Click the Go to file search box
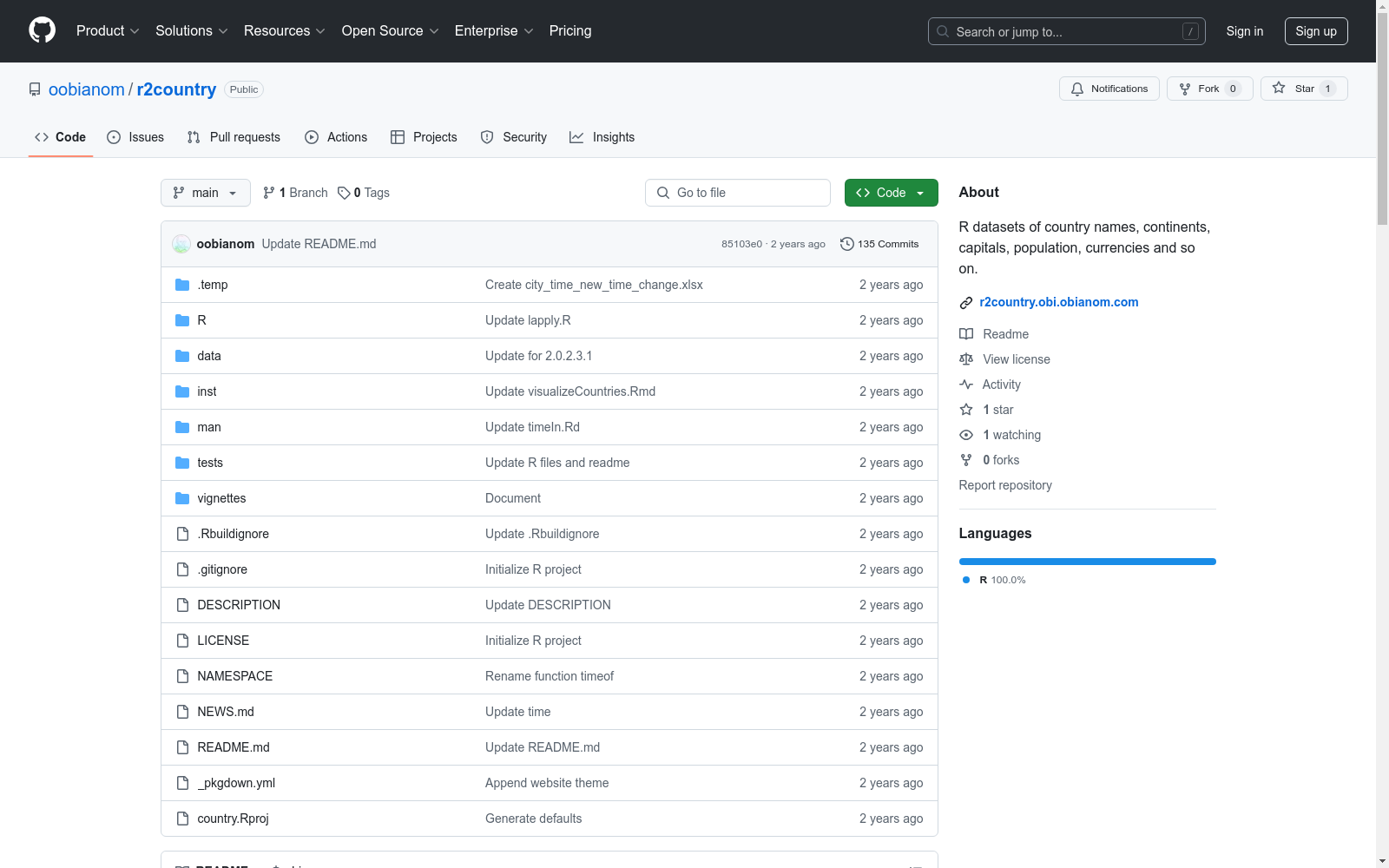The height and width of the screenshot is (868, 1389). (738, 193)
